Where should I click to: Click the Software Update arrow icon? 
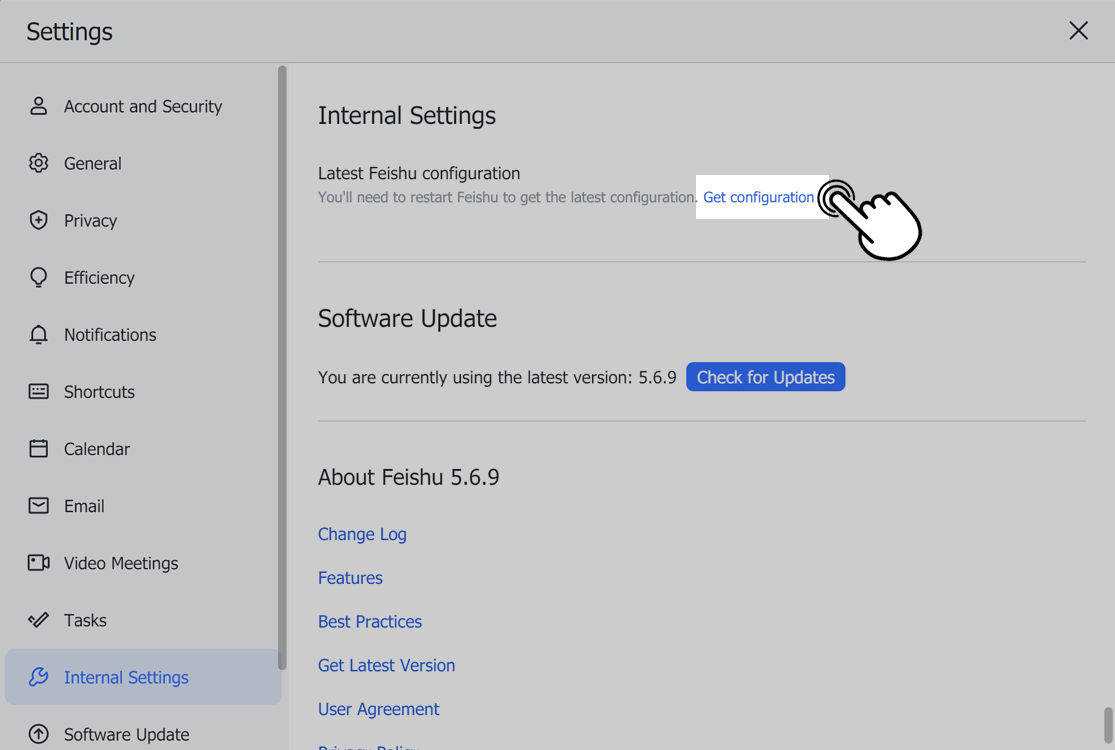coord(38,734)
